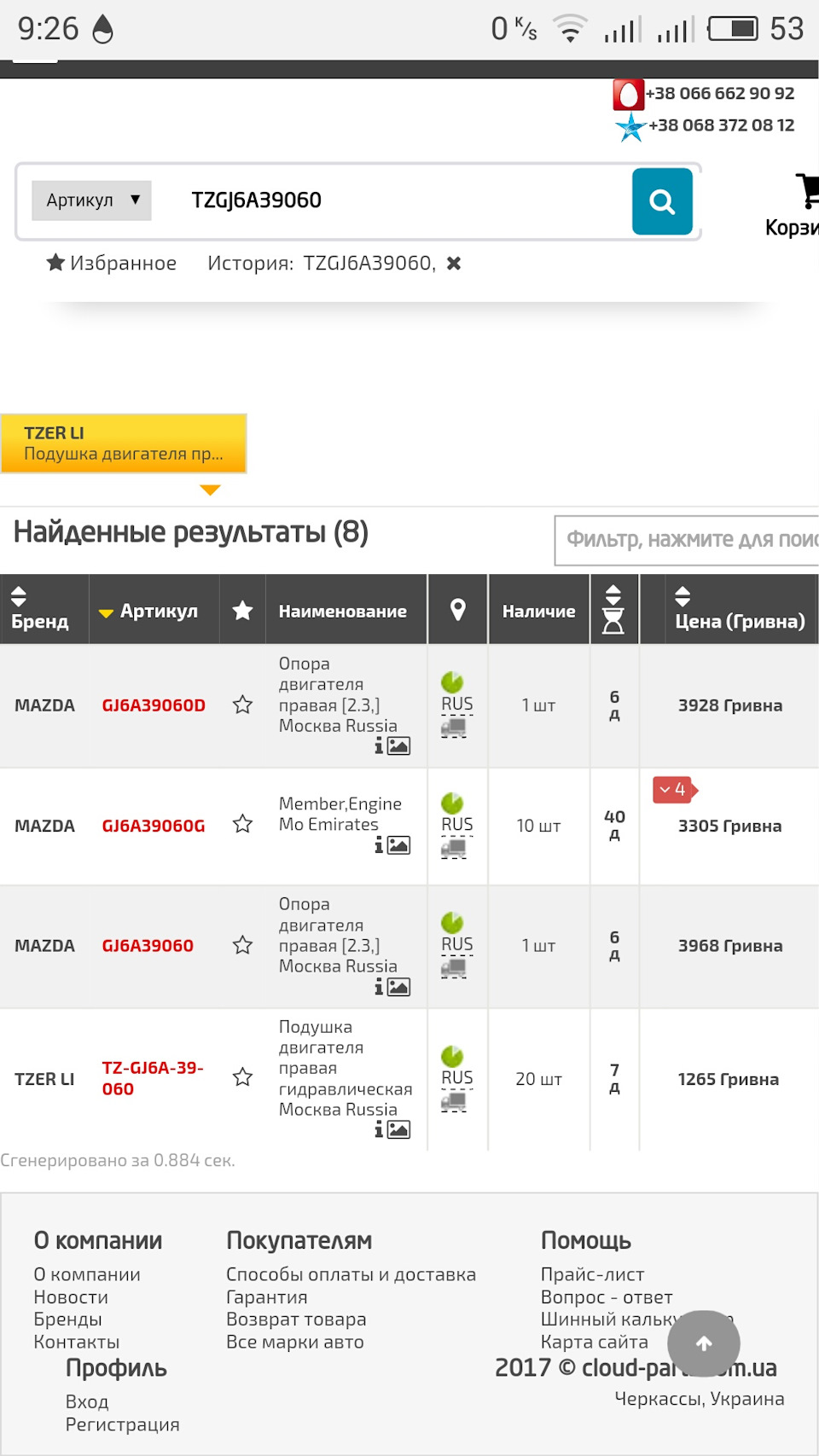Click price 3928 Гривна
The width and height of the screenshot is (819, 1456).
point(730,705)
